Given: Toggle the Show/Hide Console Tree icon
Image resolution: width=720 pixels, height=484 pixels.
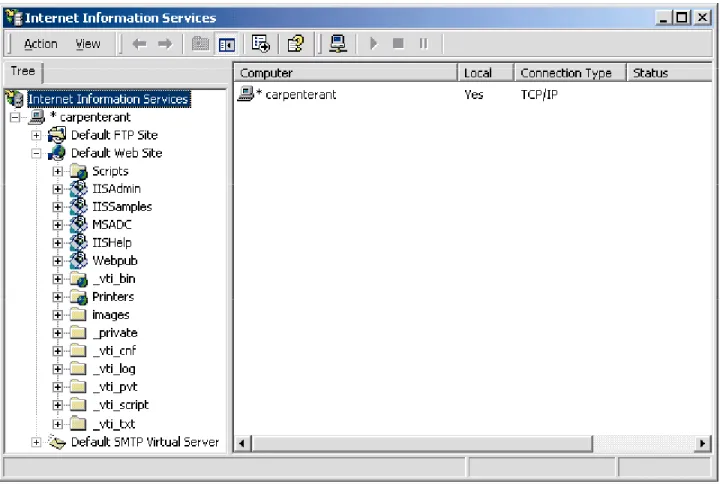Looking at the screenshot, I should [x=227, y=45].
